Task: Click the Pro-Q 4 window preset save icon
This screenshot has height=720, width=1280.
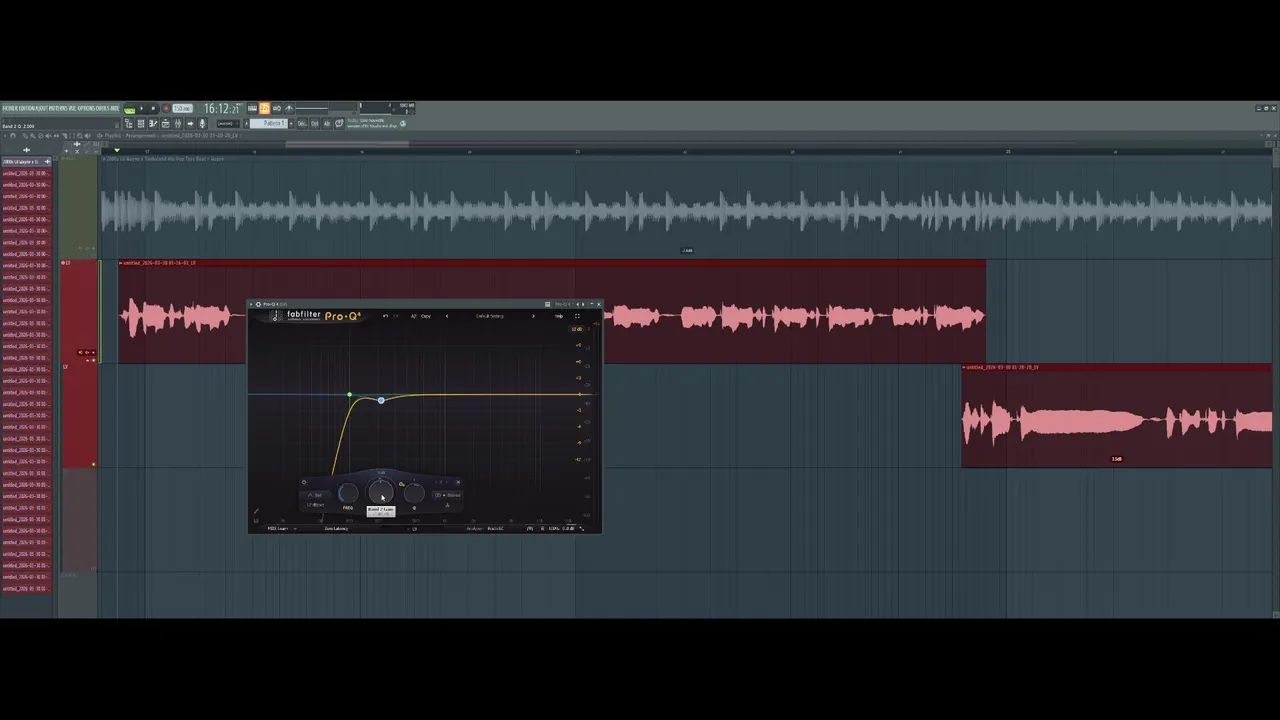Action: 547,304
